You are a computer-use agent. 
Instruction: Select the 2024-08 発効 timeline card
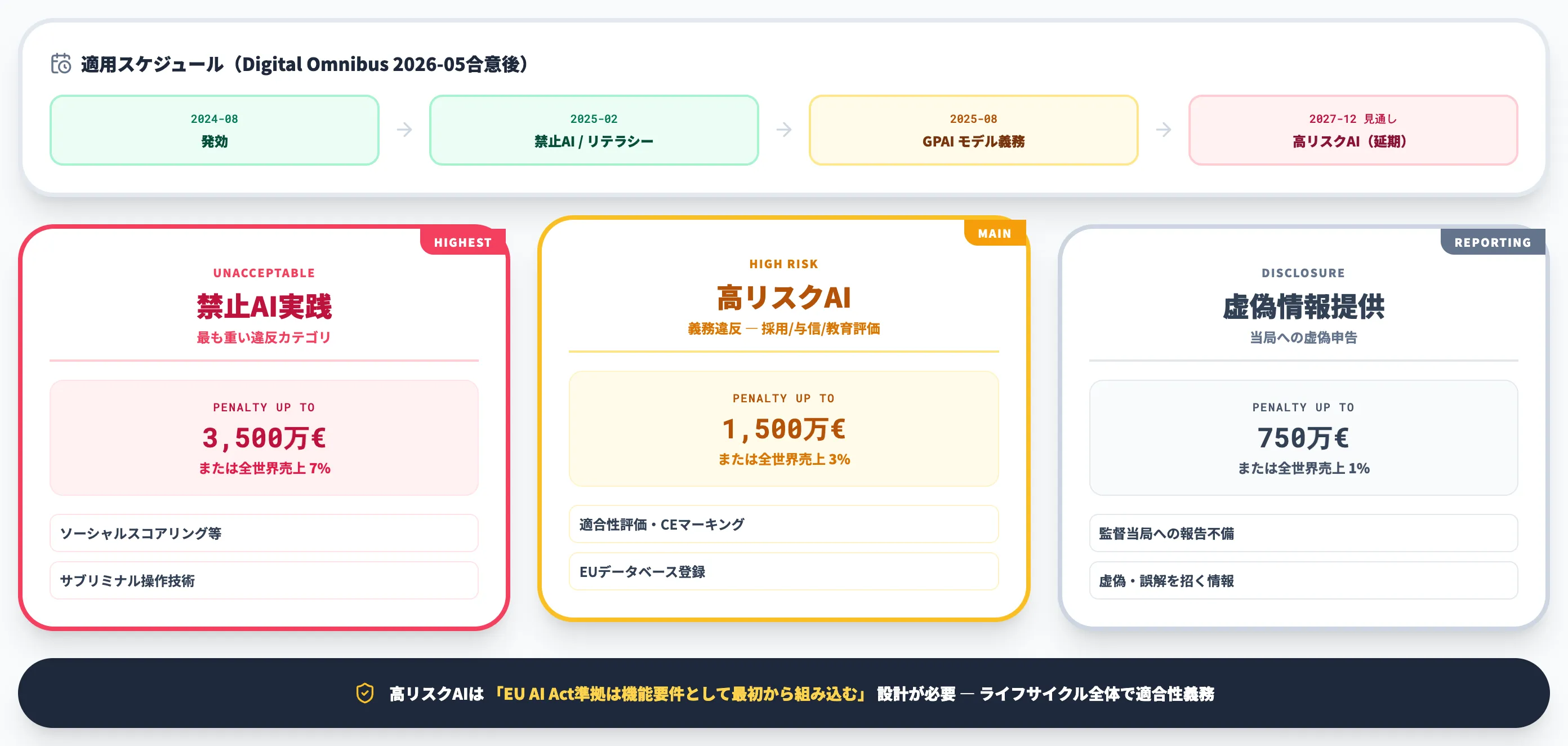click(214, 130)
